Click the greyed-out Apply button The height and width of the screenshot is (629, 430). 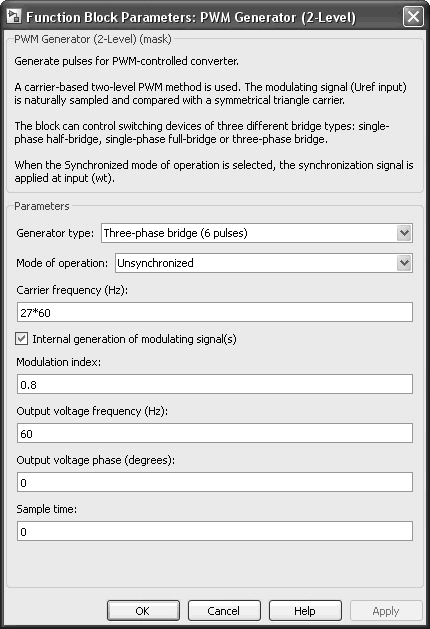386,611
